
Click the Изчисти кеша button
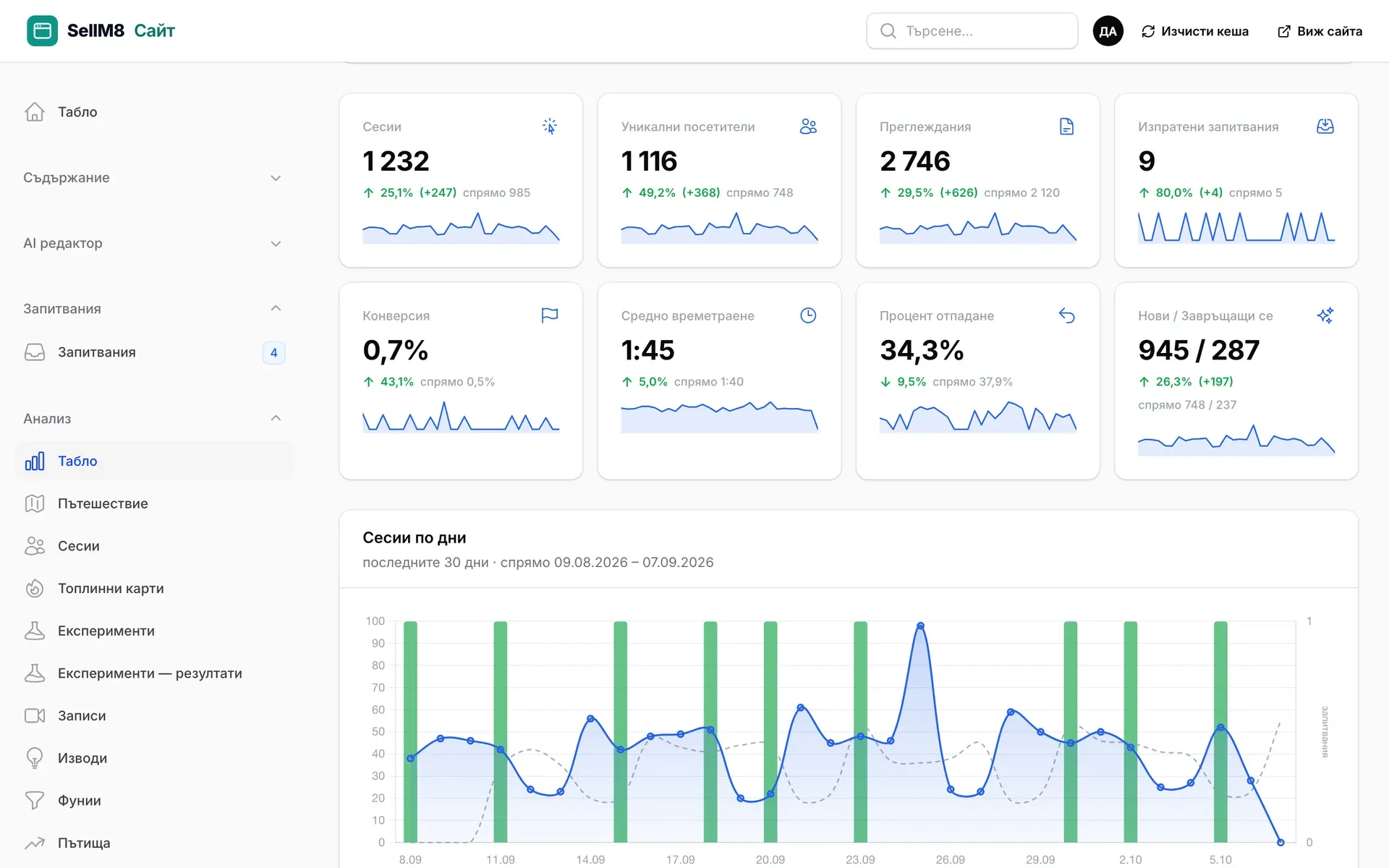[x=1195, y=31]
